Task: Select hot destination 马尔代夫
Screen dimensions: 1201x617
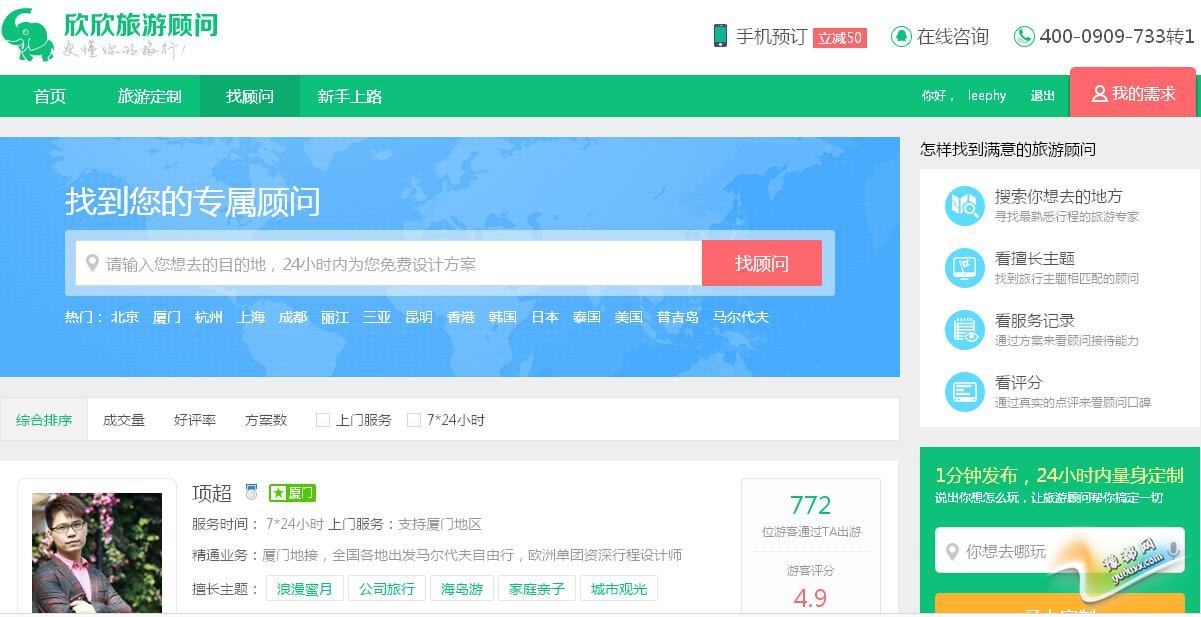Action: (x=740, y=317)
